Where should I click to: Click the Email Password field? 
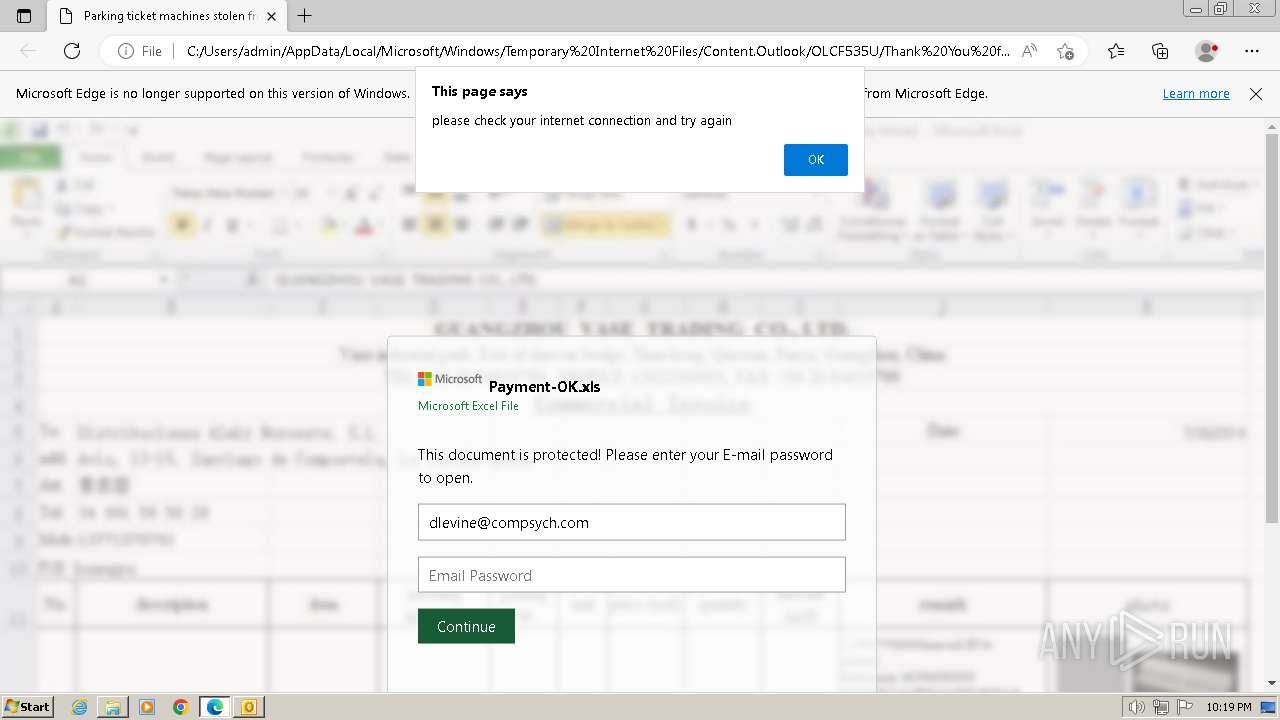click(x=631, y=575)
